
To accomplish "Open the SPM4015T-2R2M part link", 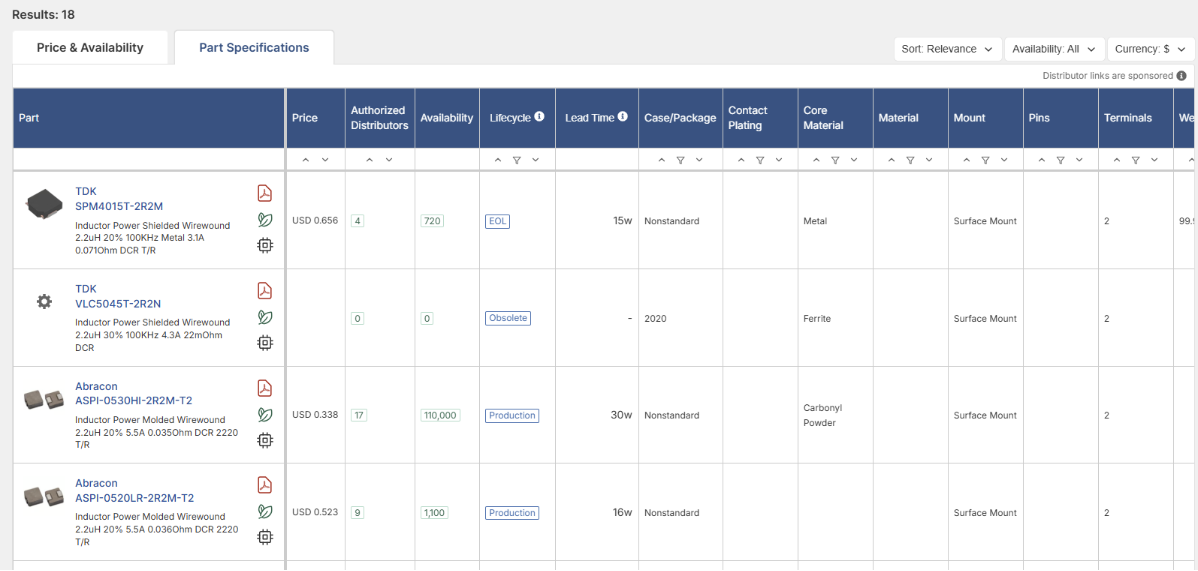I will (x=119, y=206).
